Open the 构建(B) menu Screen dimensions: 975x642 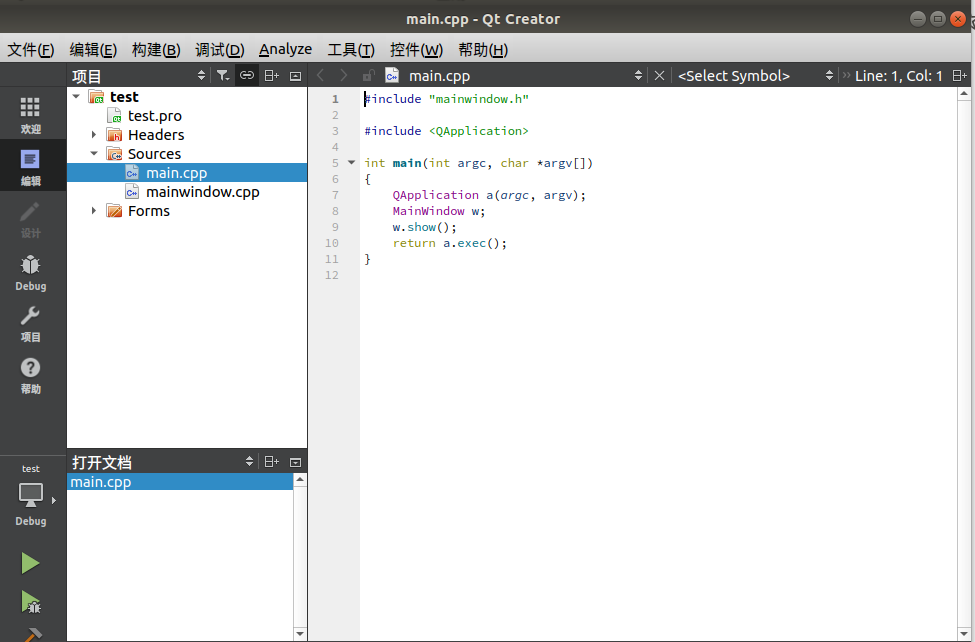click(155, 50)
